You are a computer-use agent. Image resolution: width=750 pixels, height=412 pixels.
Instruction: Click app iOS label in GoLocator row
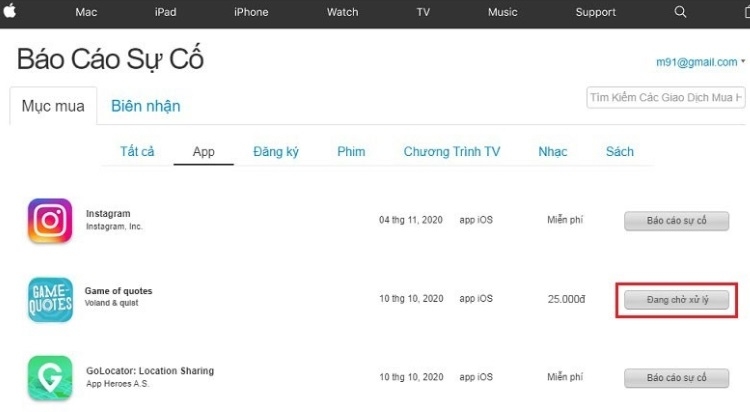click(476, 377)
